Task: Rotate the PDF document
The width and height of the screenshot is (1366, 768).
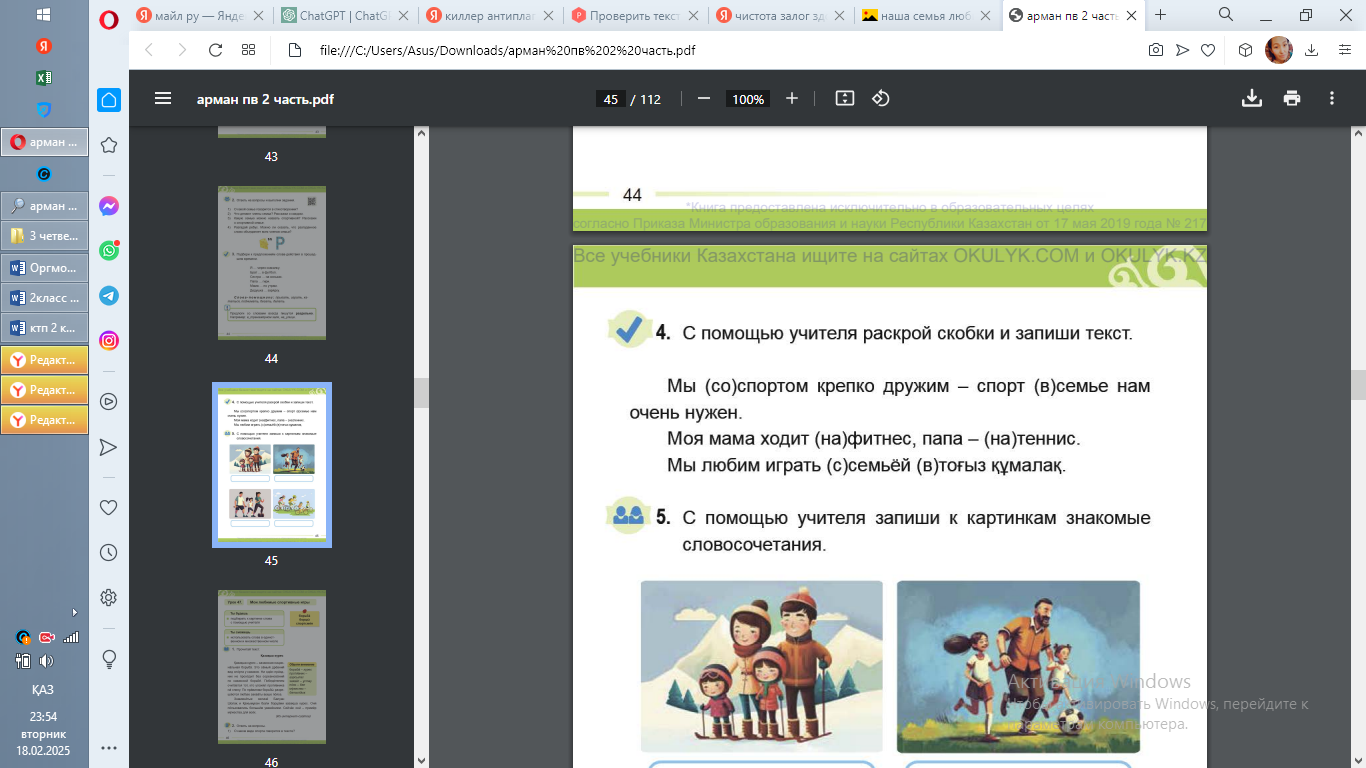Action: click(881, 99)
